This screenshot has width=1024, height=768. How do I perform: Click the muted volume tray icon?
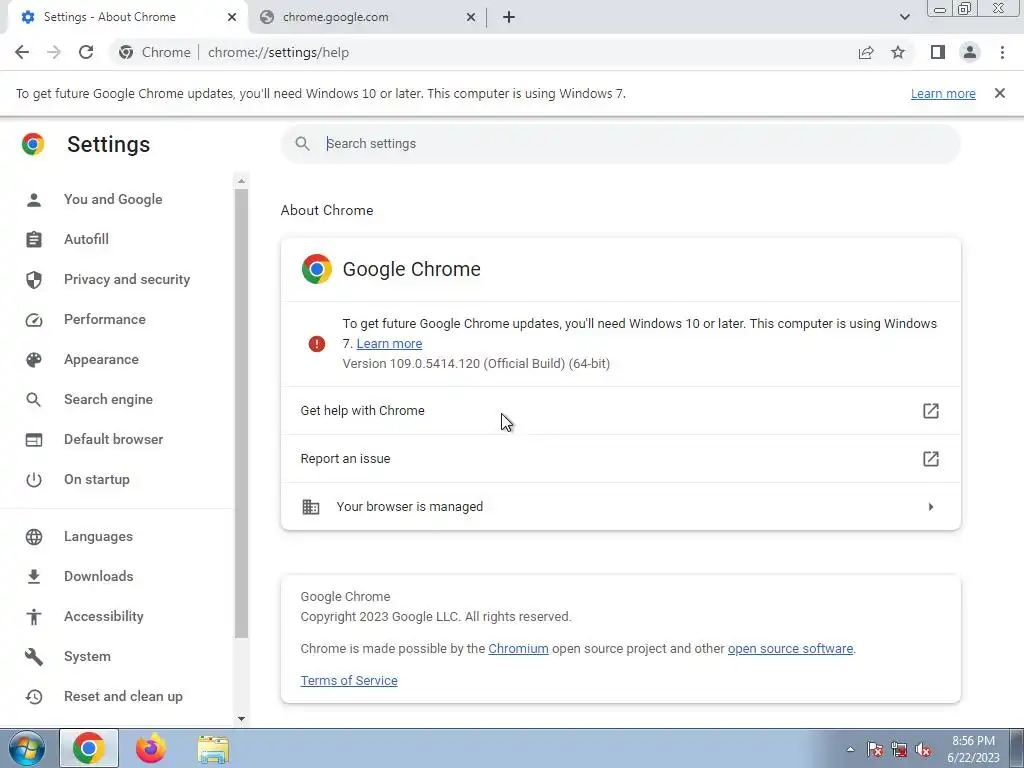coord(923,750)
